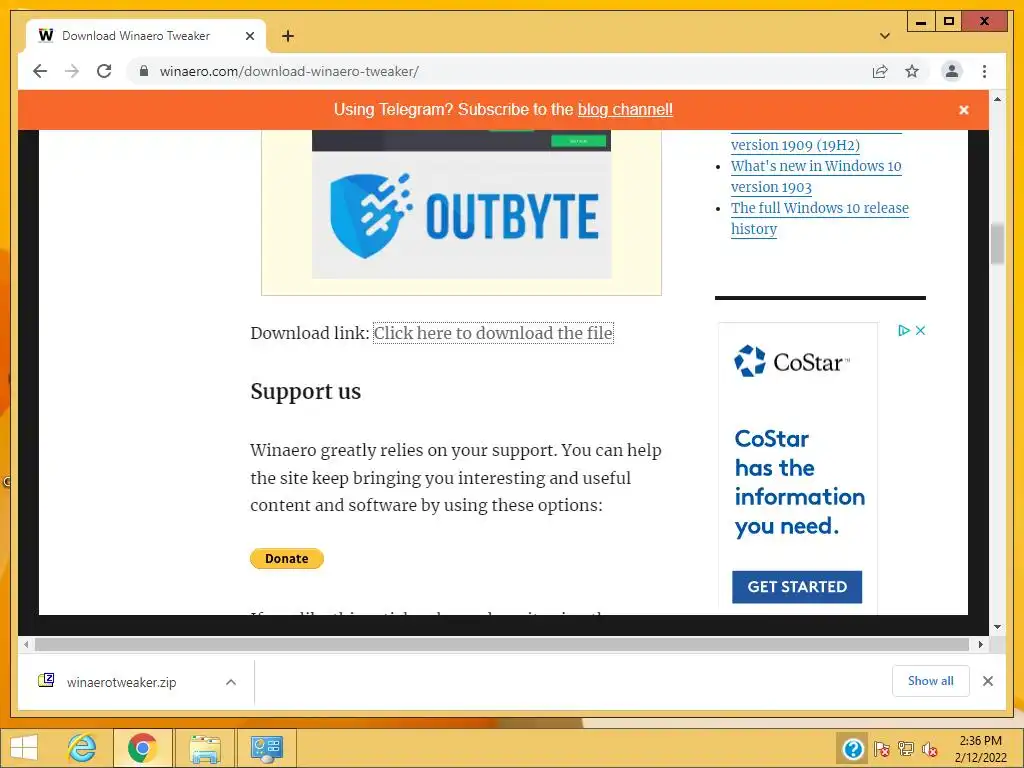Viewport: 1024px width, 768px height.
Task: Click the vertical scrollbar thumb
Action: (997, 244)
